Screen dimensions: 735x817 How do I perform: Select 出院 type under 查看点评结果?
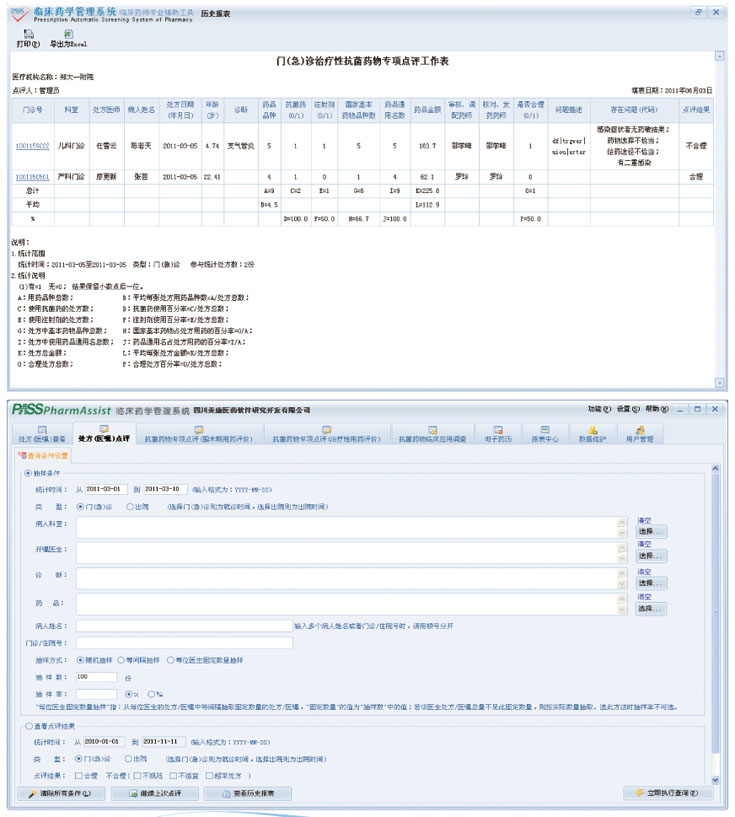pos(128,759)
